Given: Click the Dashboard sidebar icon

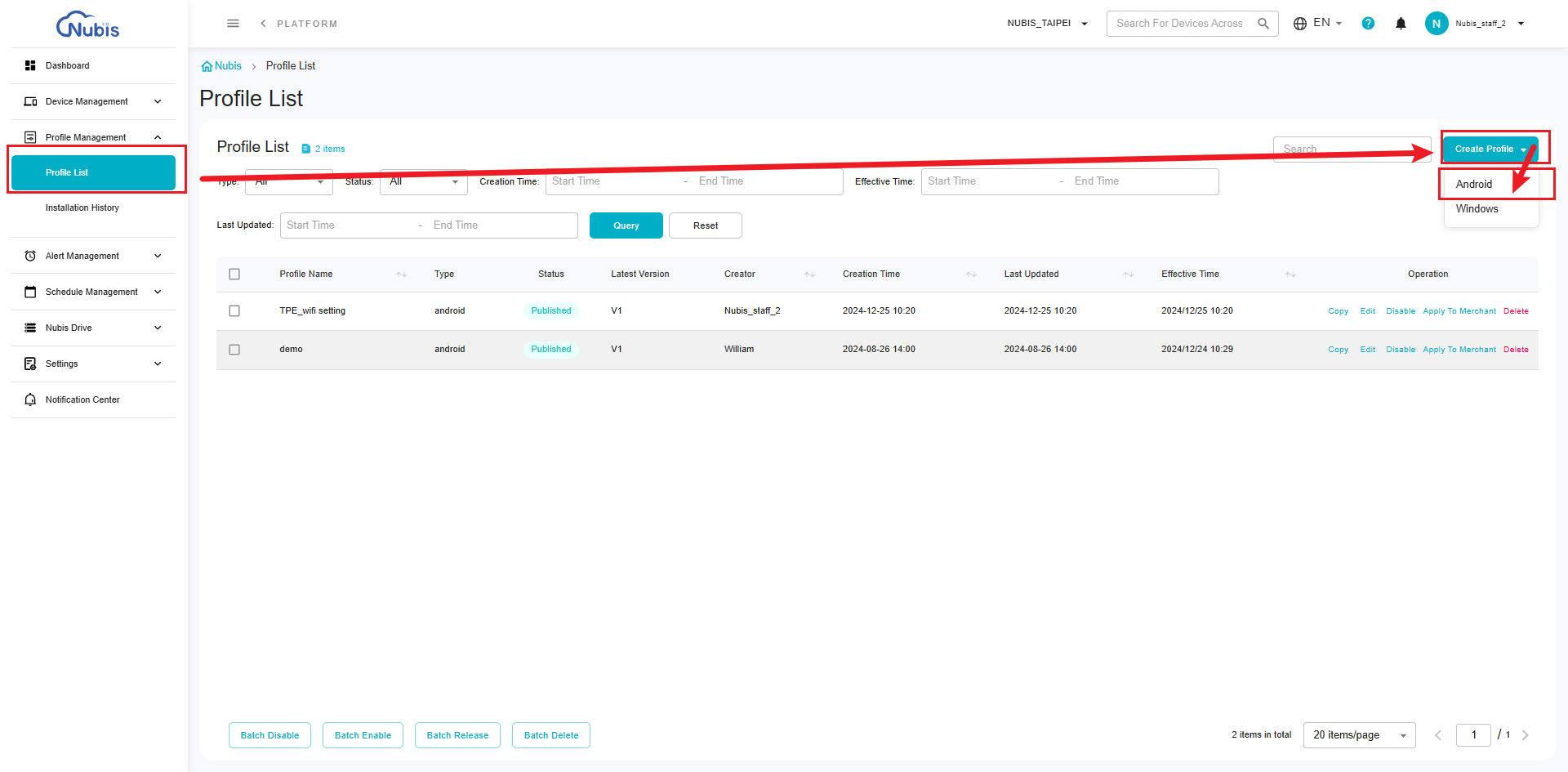Looking at the screenshot, I should 30,65.
